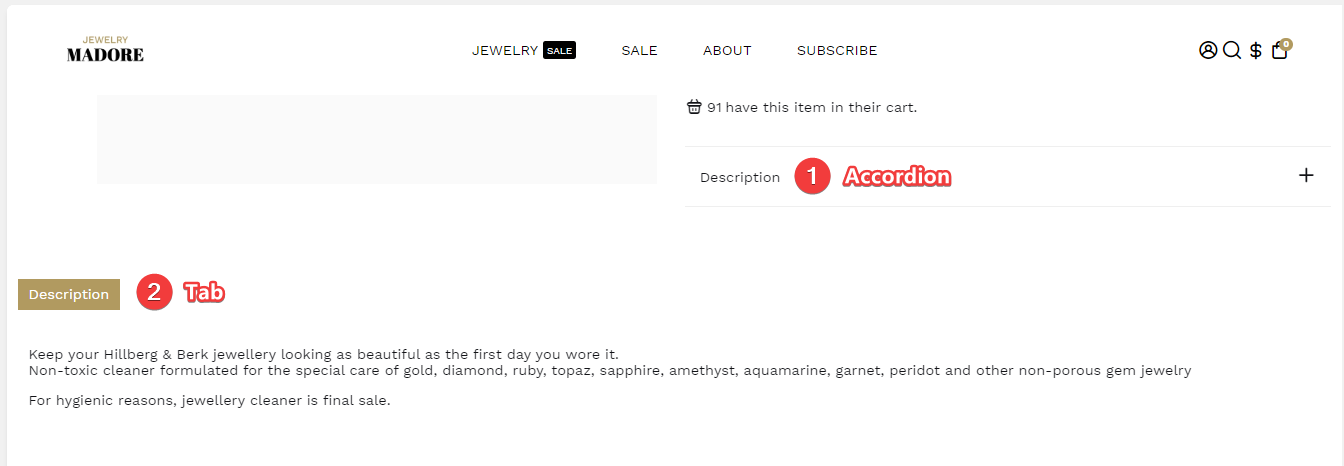The height and width of the screenshot is (466, 1344).
Task: Click the black SALE badge beside Jewelry
Action: click(x=559, y=51)
